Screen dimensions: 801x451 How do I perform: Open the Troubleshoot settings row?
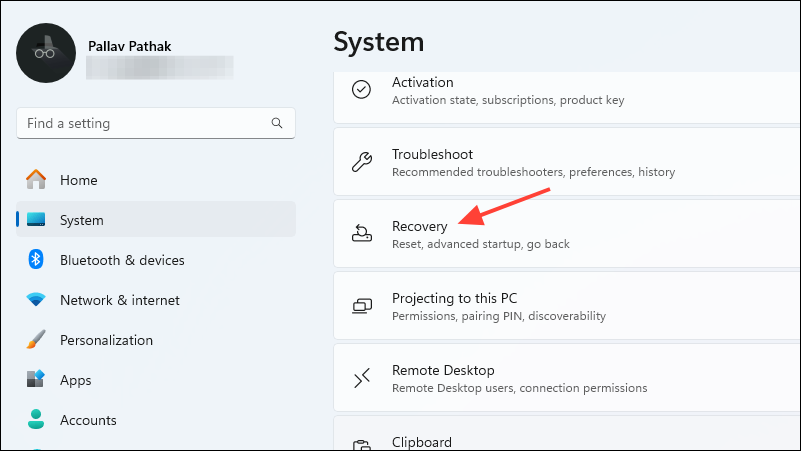(566, 162)
